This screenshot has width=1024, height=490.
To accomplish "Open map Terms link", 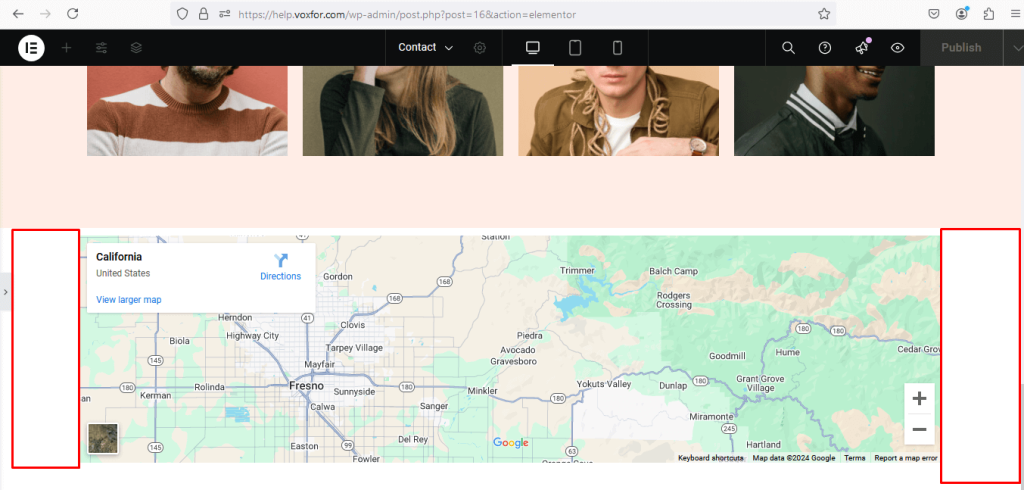I will pos(854,458).
